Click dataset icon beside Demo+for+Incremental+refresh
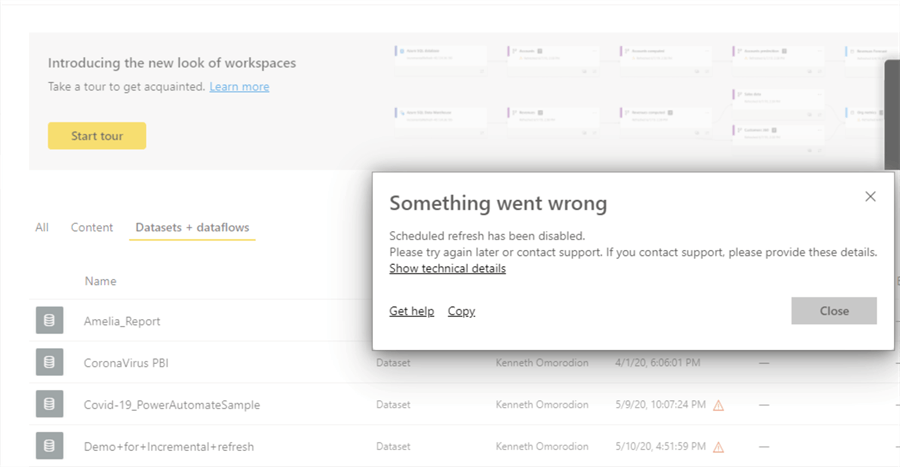This screenshot has height=467, width=900. 49,446
